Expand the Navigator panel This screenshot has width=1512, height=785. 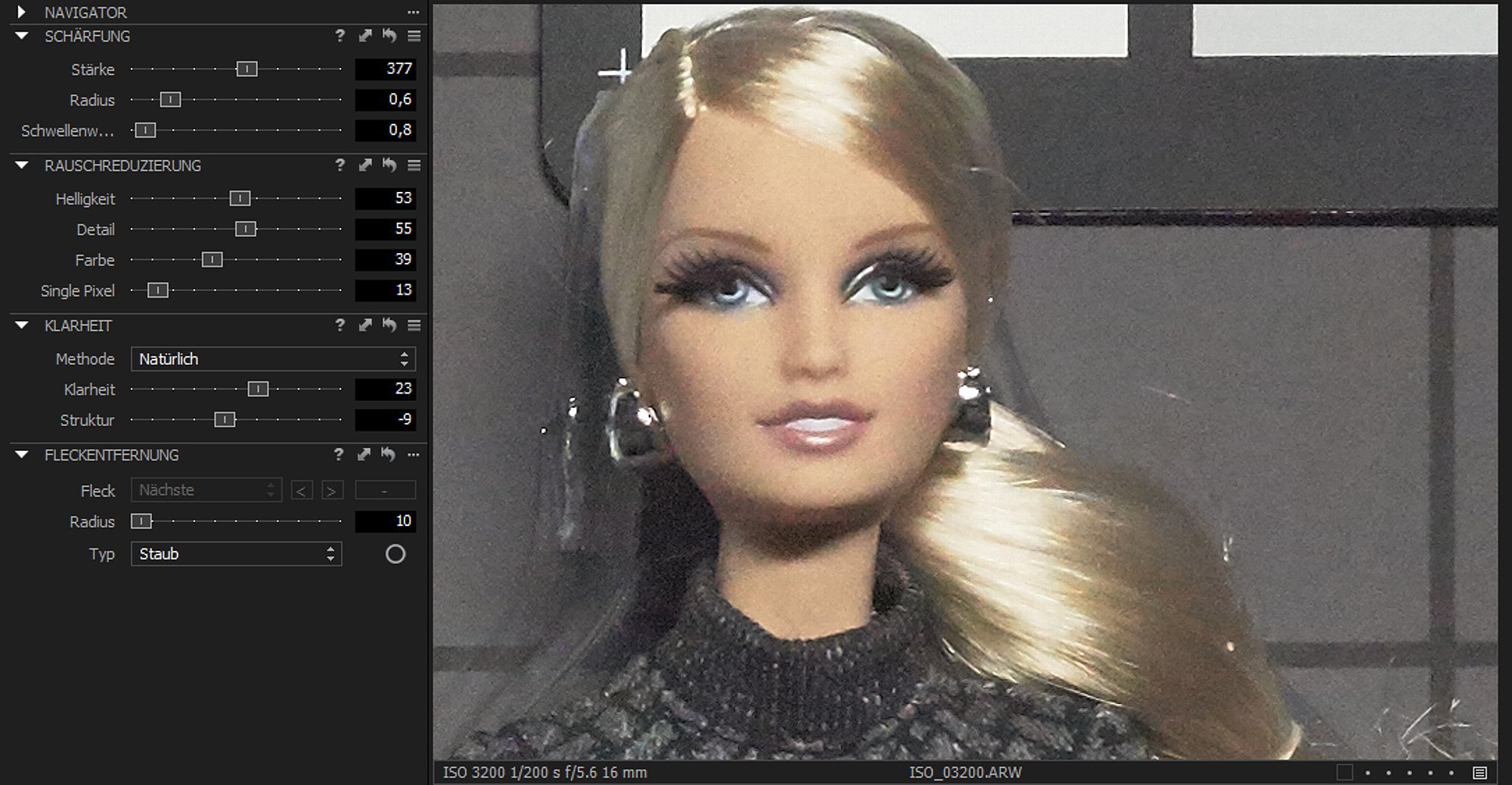coord(21,12)
